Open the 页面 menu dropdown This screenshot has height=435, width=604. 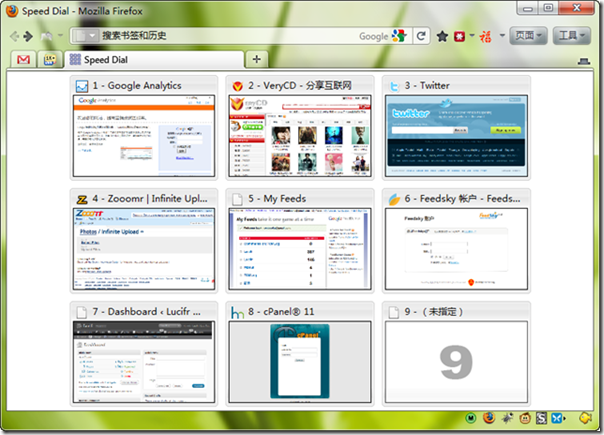pos(528,36)
